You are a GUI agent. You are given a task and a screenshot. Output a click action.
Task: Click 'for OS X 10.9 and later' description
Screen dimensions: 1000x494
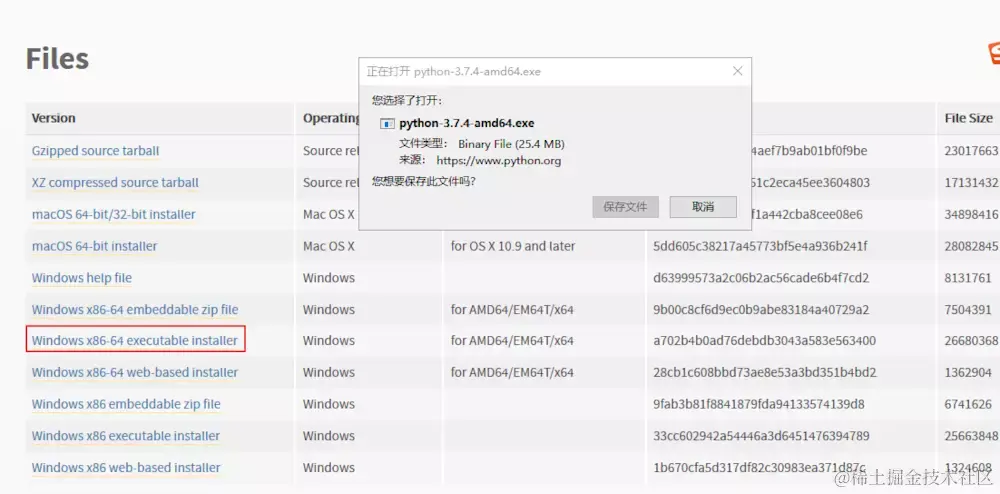point(513,246)
